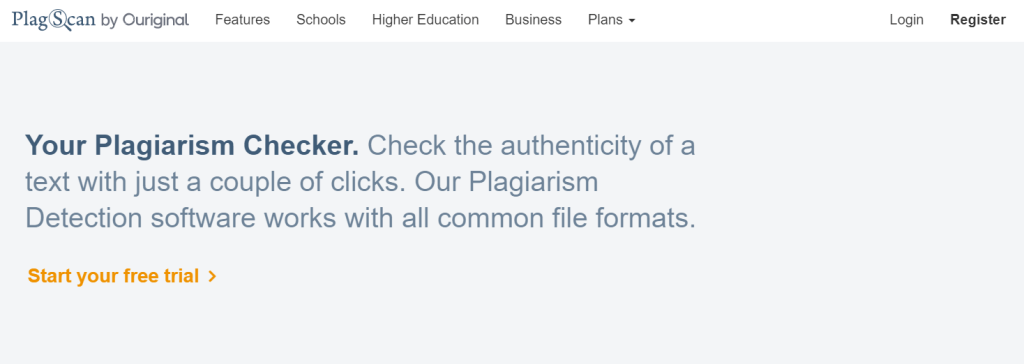Click the Register link
Image resolution: width=1024 pixels, height=364 pixels.
(978, 20)
